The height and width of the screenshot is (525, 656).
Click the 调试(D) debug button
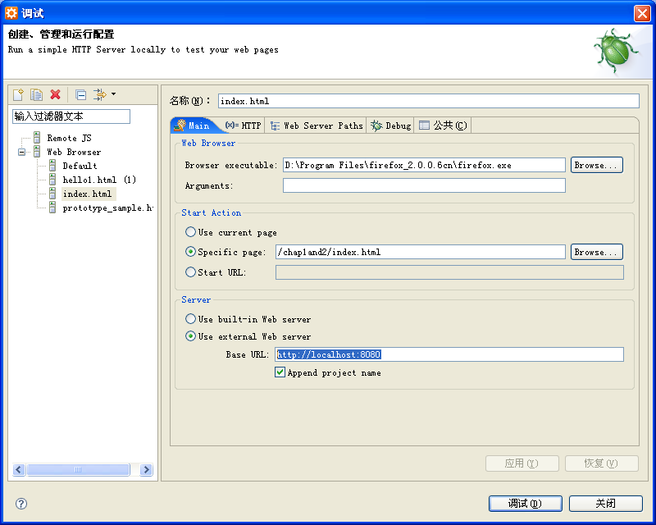[x=525, y=504]
